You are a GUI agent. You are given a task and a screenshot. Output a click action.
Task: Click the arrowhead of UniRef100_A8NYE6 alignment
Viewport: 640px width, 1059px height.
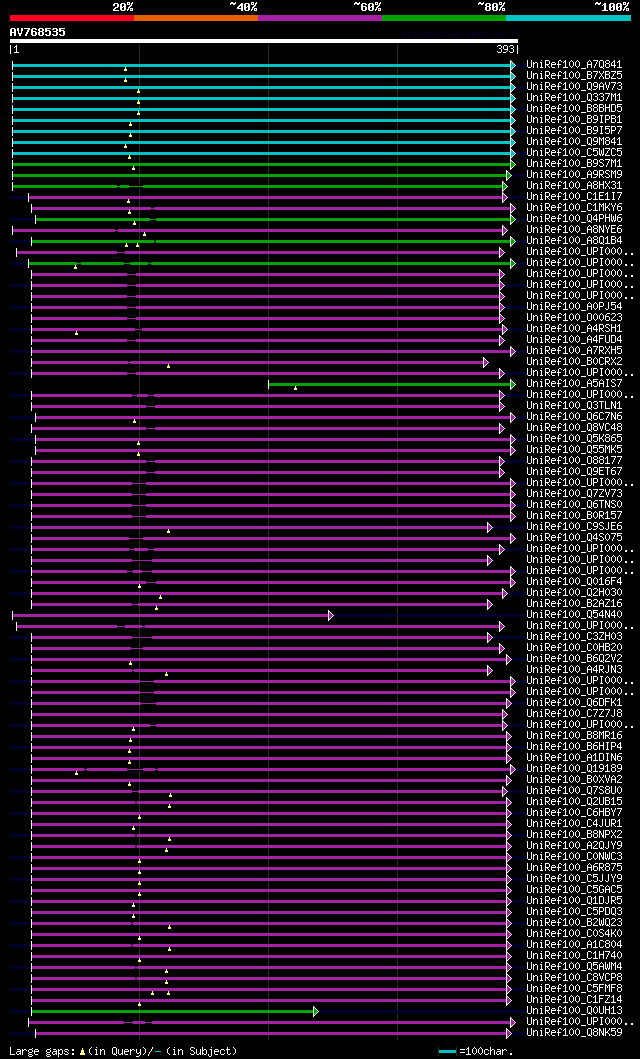pos(504,230)
